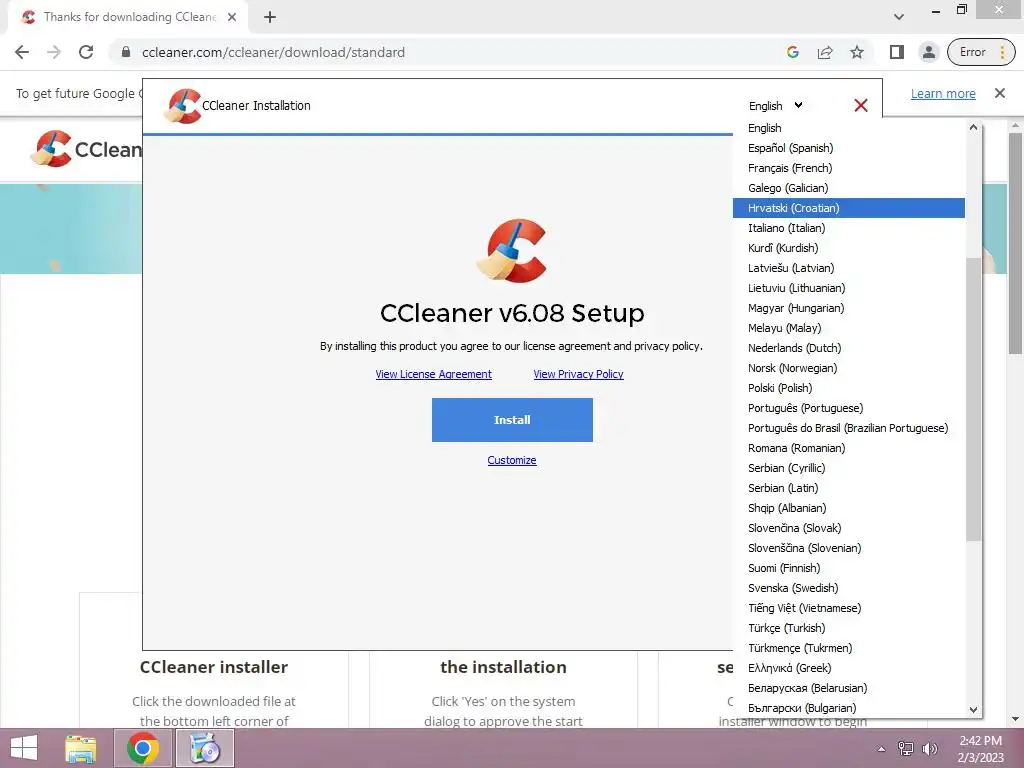Open Chrome profile avatar
Screen dimensions: 1024x768
(929, 52)
